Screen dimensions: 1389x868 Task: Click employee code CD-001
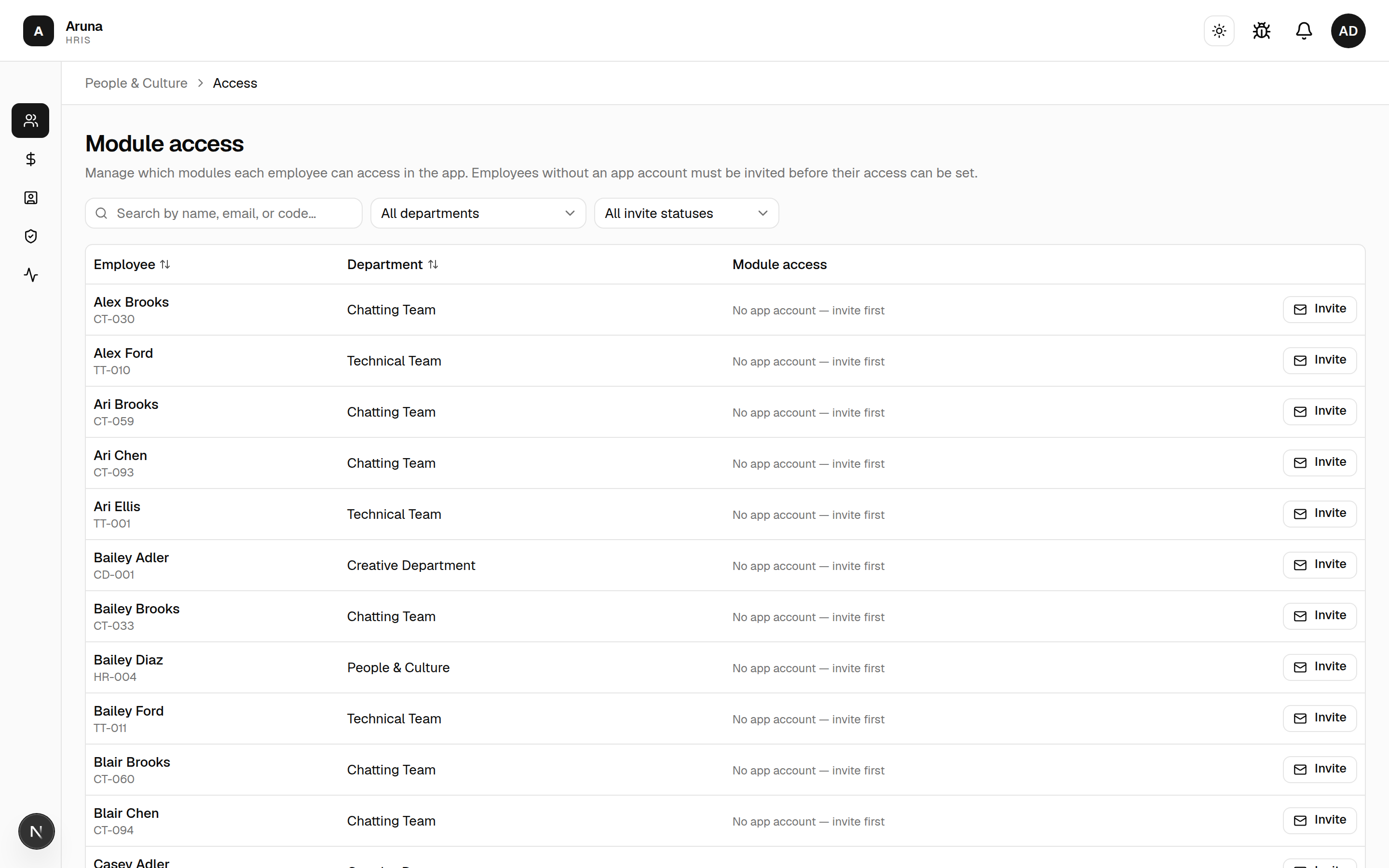(x=114, y=575)
